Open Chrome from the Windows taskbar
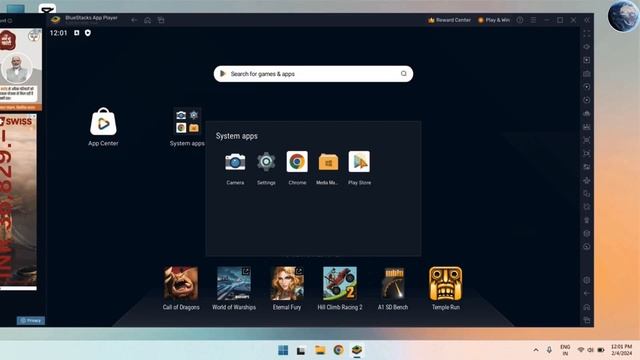The height and width of the screenshot is (360, 640). [x=338, y=350]
